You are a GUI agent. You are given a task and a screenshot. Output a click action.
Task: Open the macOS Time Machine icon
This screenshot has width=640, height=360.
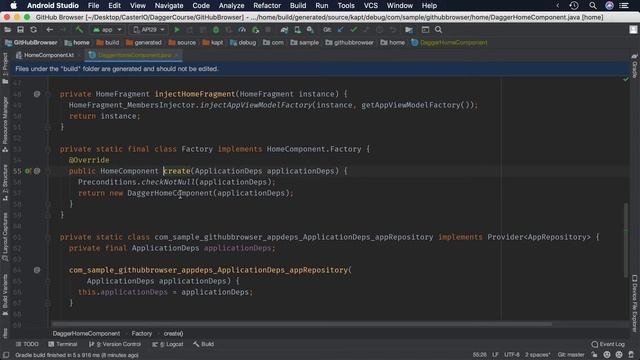pos(574,6)
